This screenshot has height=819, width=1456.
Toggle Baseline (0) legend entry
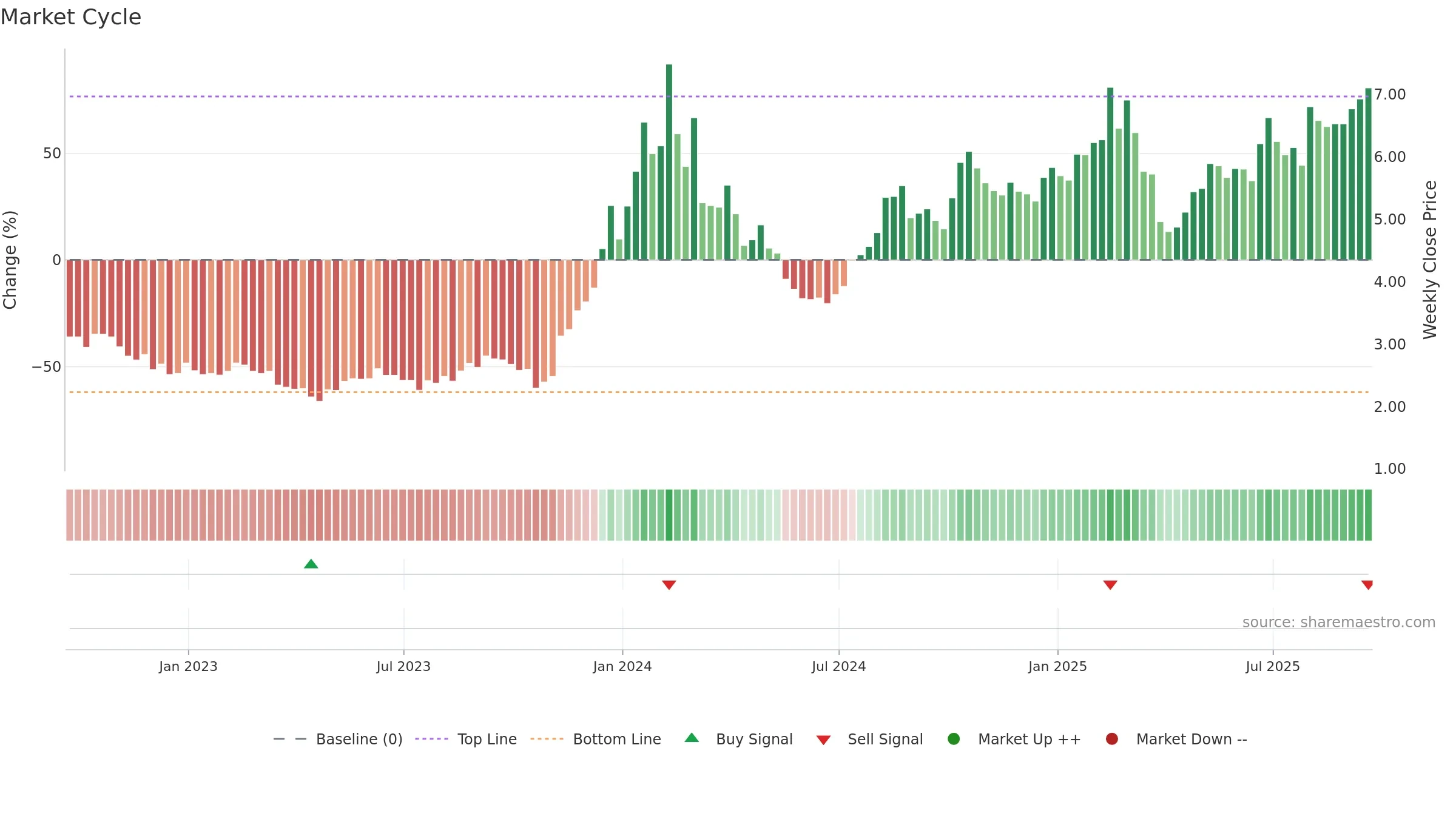[x=338, y=739]
